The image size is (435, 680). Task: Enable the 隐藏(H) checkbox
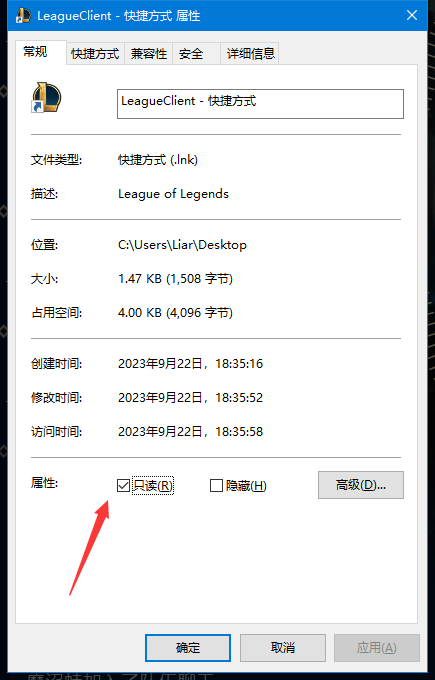(x=216, y=485)
